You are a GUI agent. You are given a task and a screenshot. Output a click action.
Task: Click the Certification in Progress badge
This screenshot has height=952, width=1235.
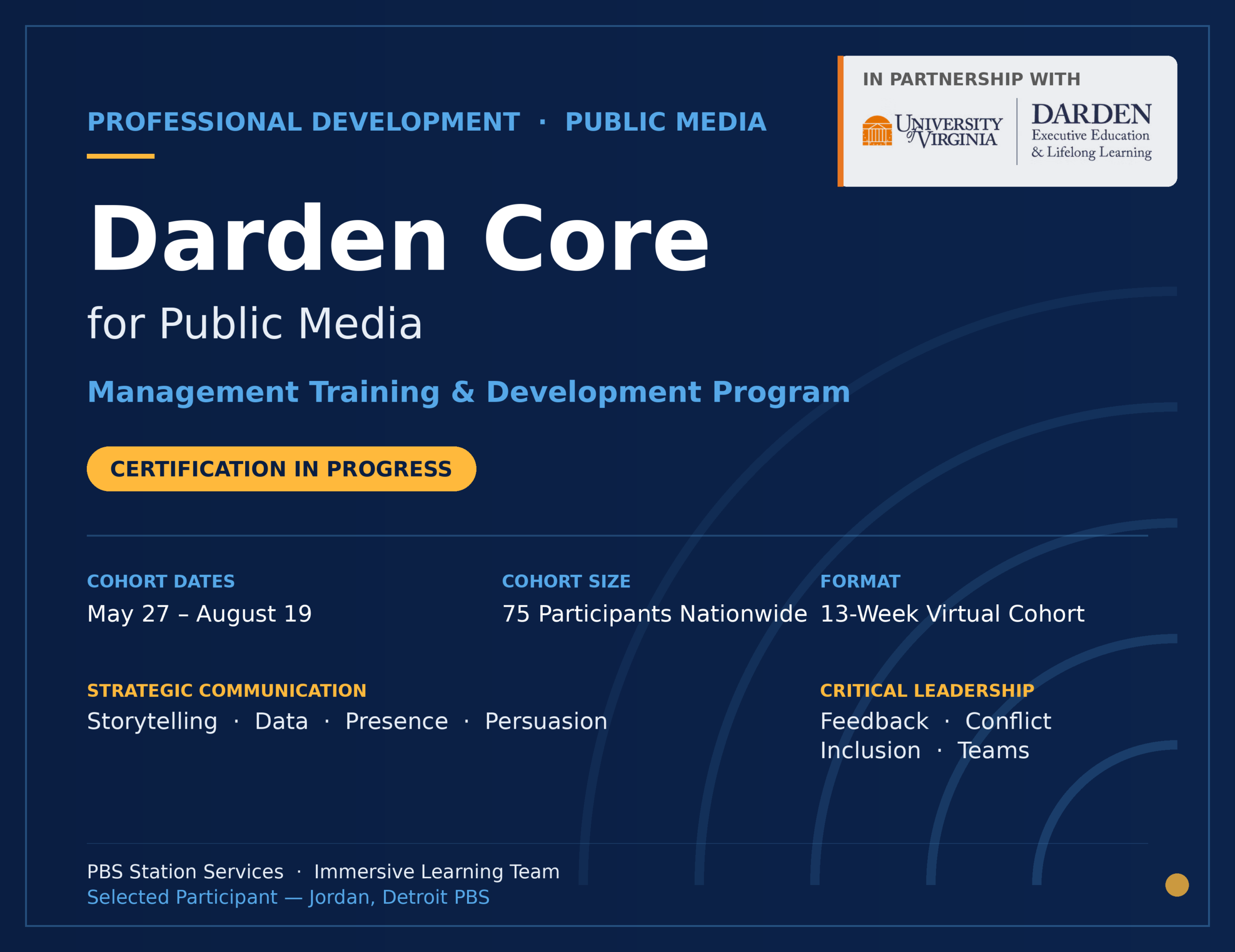[x=281, y=469]
